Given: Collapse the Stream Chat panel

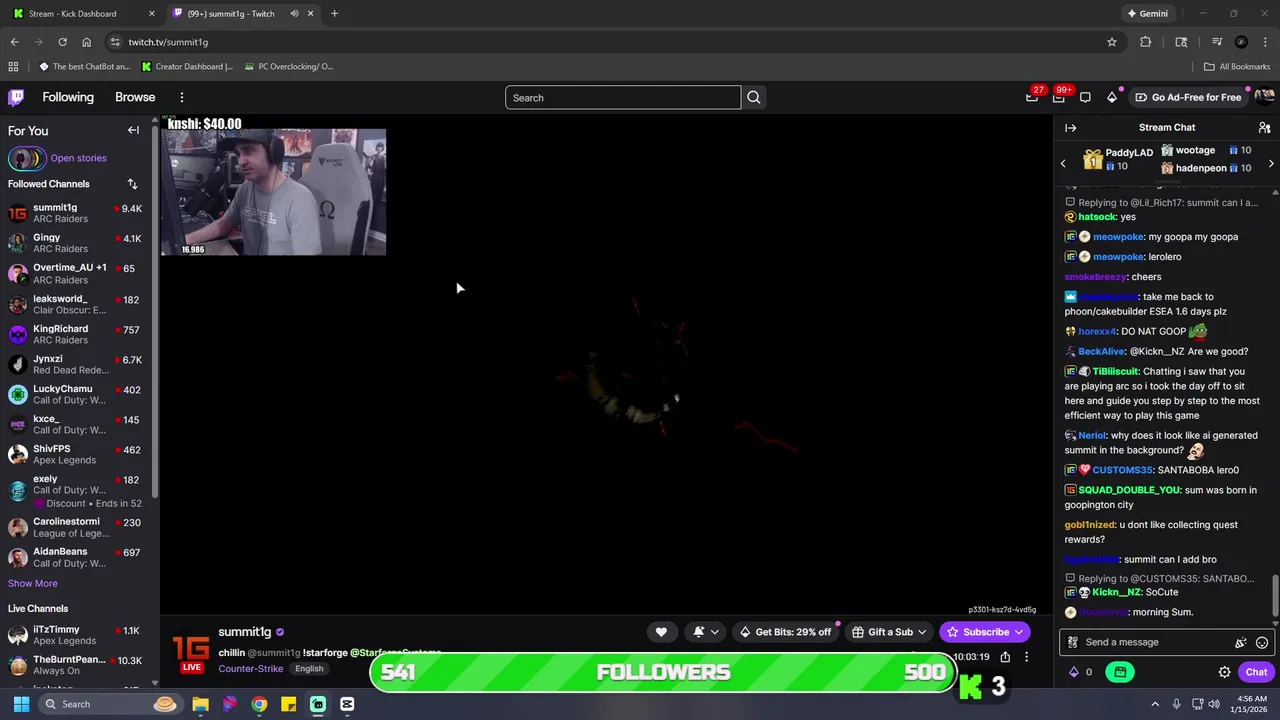Looking at the screenshot, I should tap(1070, 128).
